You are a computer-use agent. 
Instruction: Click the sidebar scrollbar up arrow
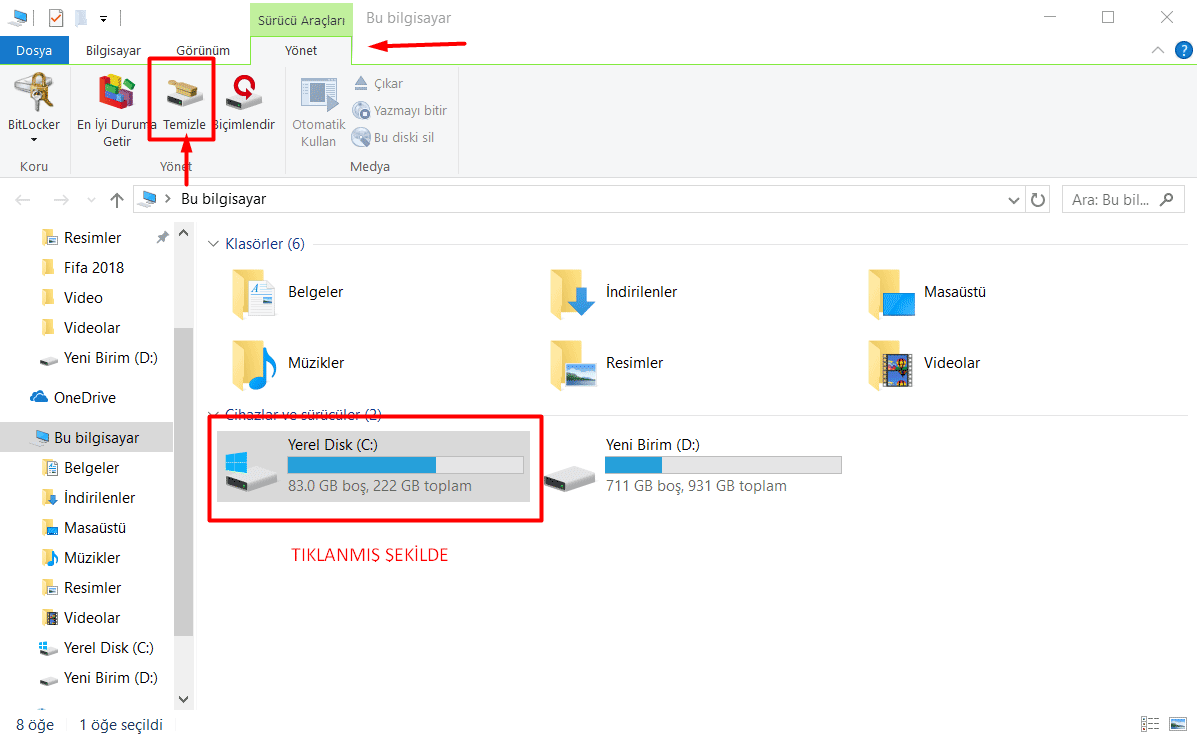coord(183,233)
